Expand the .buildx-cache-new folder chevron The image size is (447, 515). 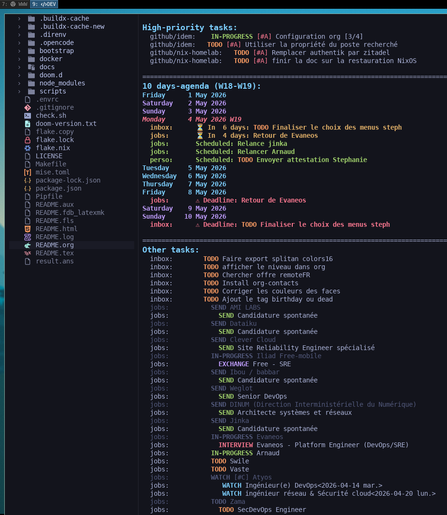[x=19, y=27]
